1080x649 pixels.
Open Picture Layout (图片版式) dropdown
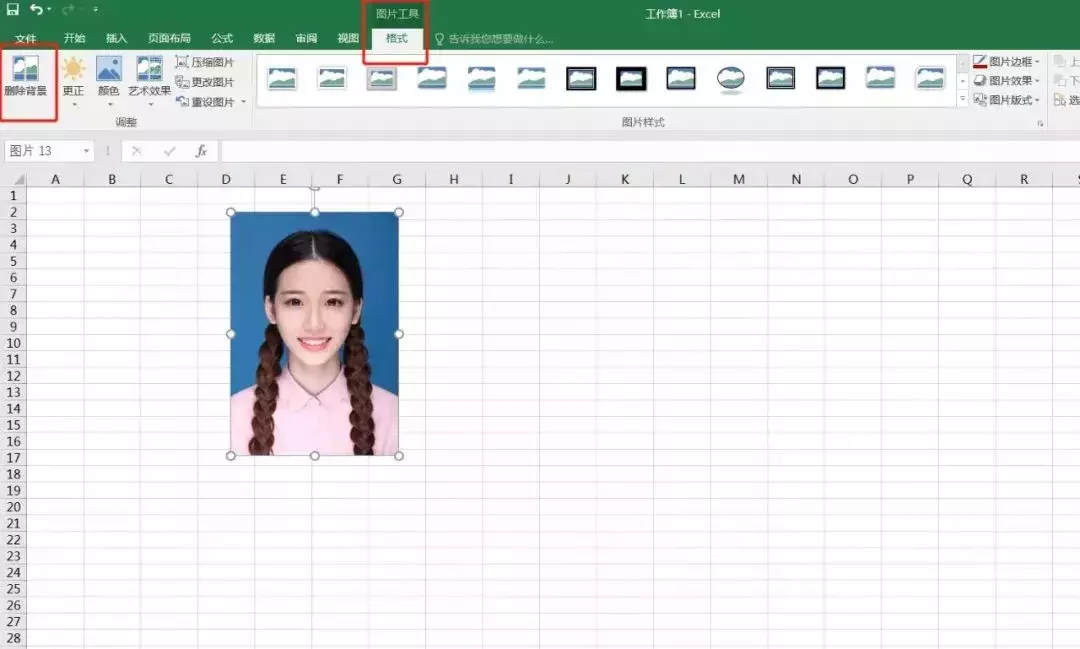[x=1006, y=100]
